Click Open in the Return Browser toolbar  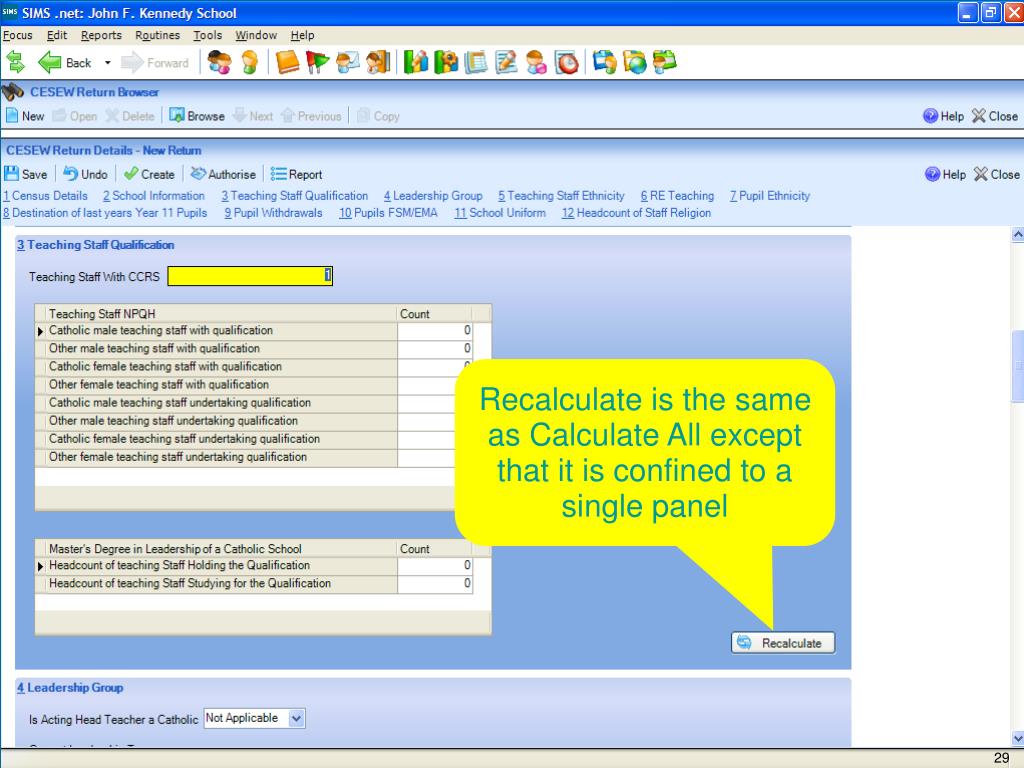(x=75, y=116)
